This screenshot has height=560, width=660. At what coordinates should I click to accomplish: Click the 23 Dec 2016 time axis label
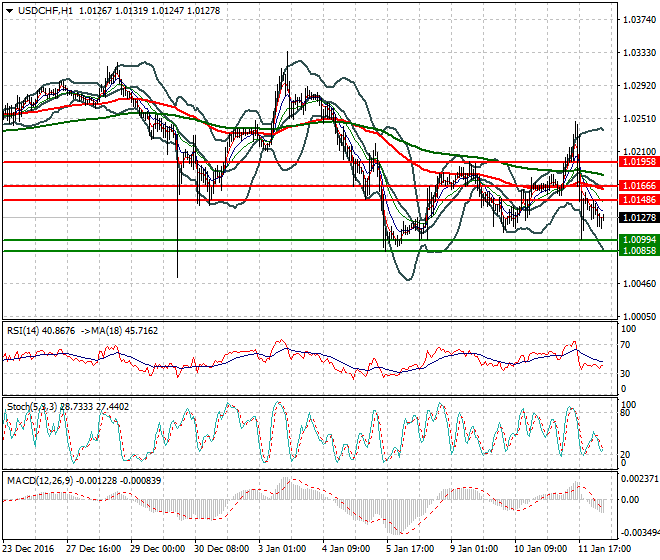29,549
